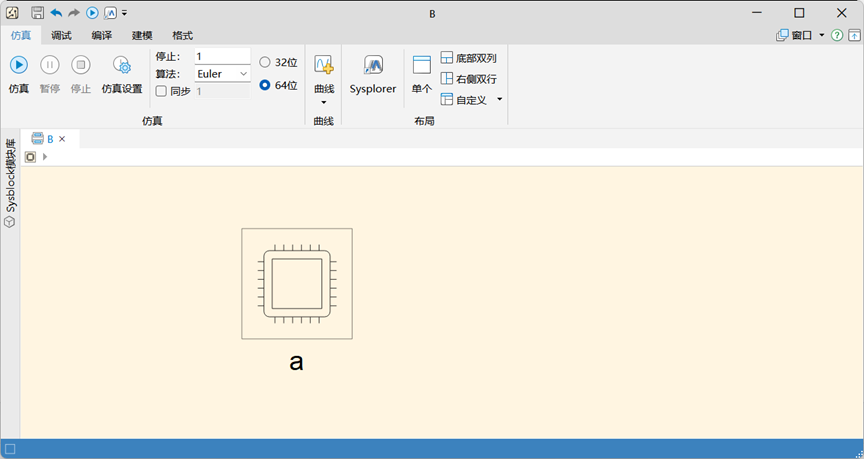Expand the 曲线 dropdown arrow

(x=324, y=102)
